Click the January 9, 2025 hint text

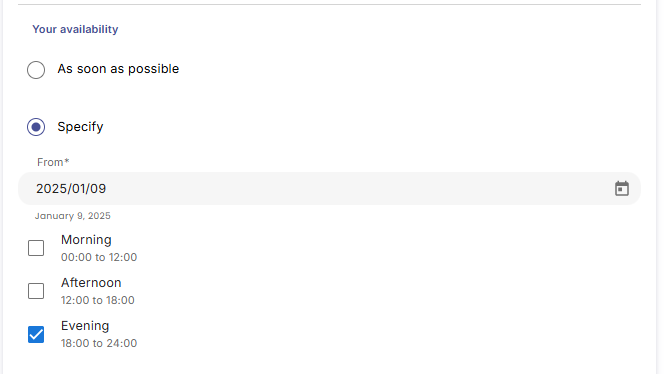73,216
